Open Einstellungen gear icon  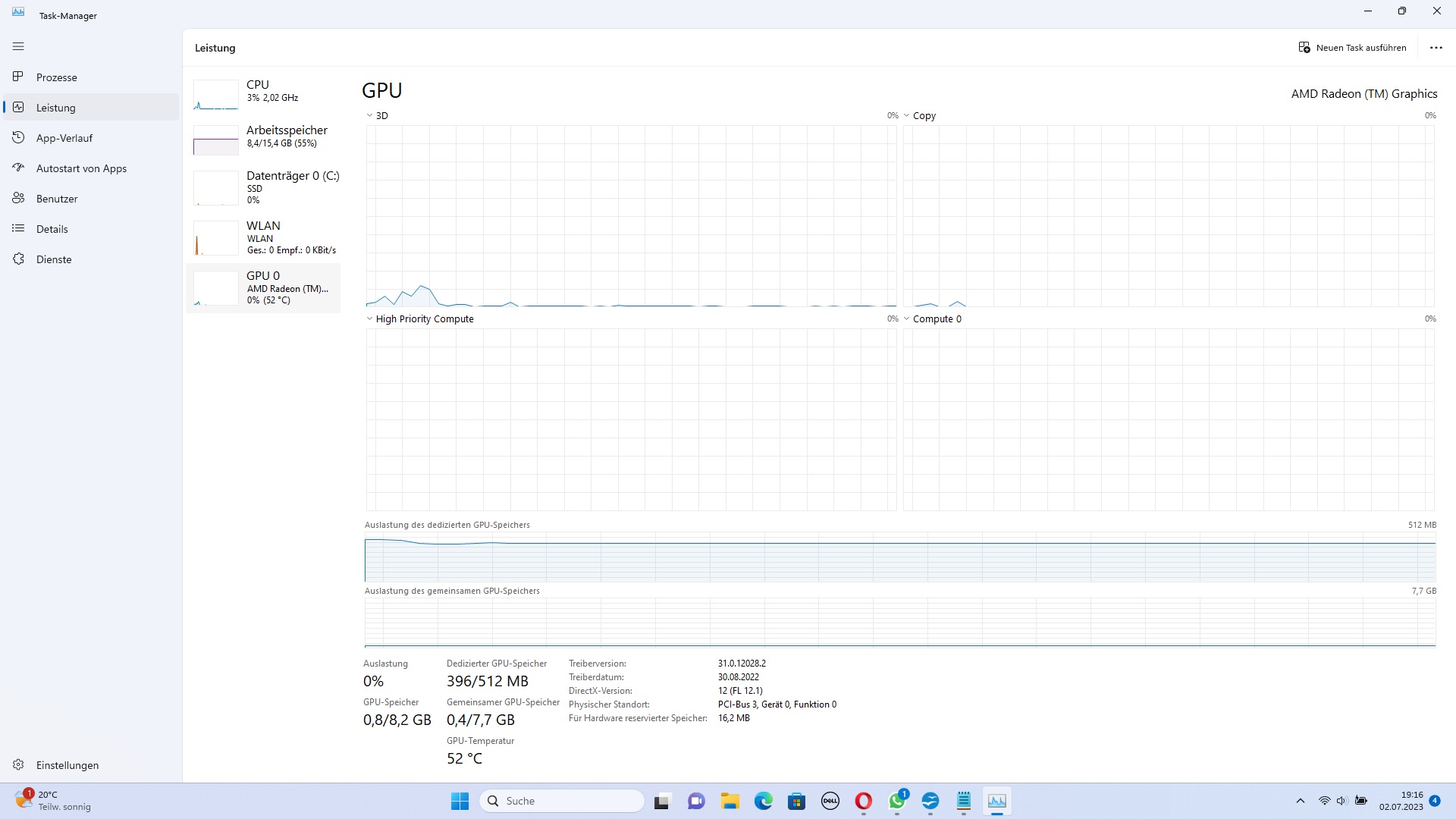[18, 764]
